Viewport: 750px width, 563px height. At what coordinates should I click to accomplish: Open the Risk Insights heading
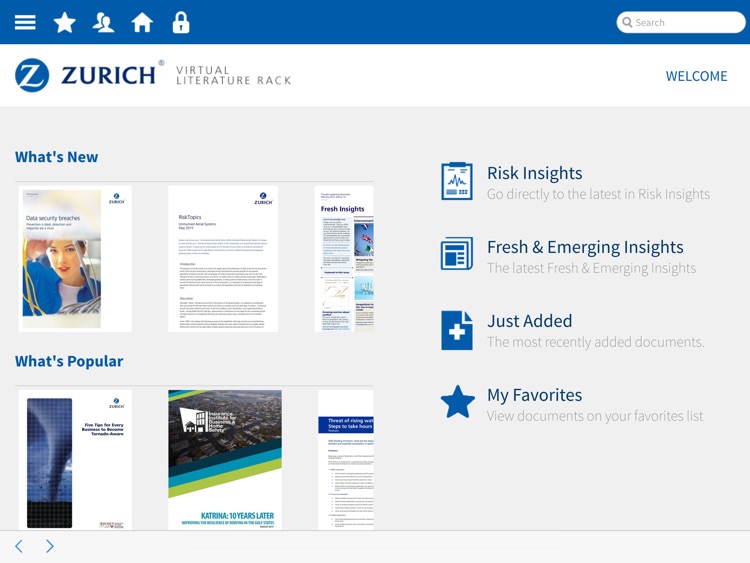tap(534, 173)
